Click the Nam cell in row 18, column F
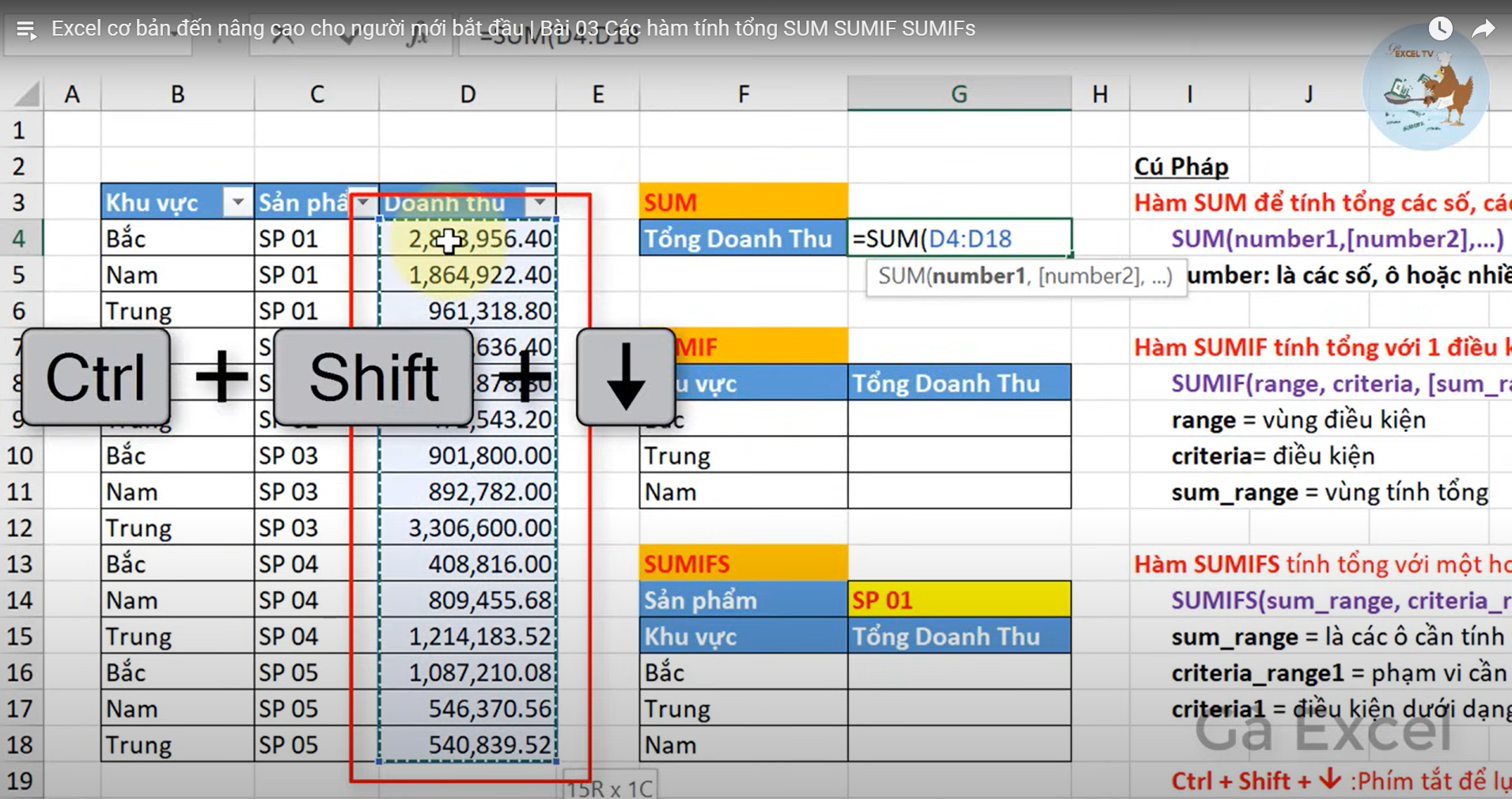Image resolution: width=1512 pixels, height=799 pixels. (743, 744)
